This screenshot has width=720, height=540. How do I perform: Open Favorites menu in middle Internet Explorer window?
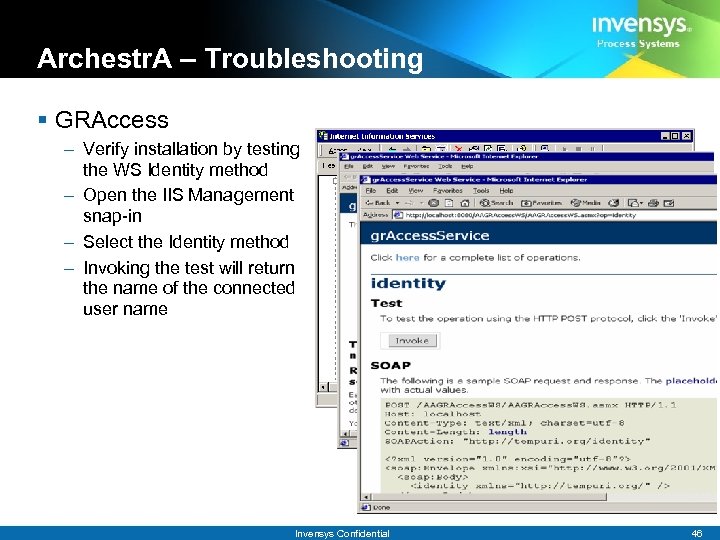[416, 166]
